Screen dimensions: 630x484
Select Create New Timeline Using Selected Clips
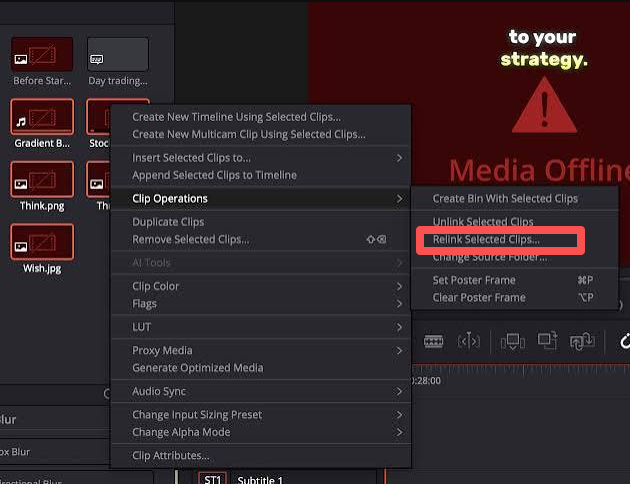[260, 117]
